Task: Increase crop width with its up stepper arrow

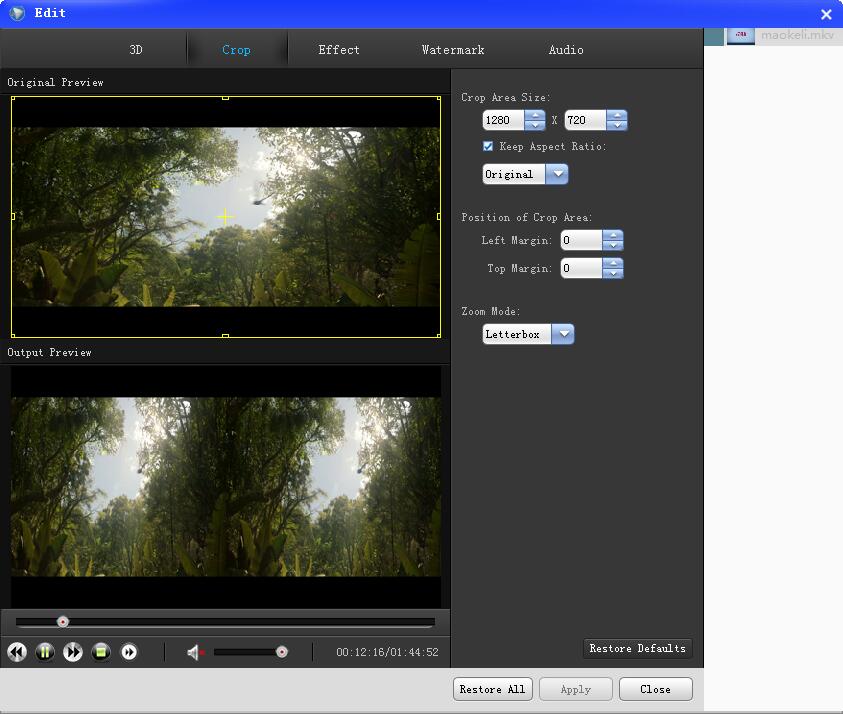Action: 537,115
